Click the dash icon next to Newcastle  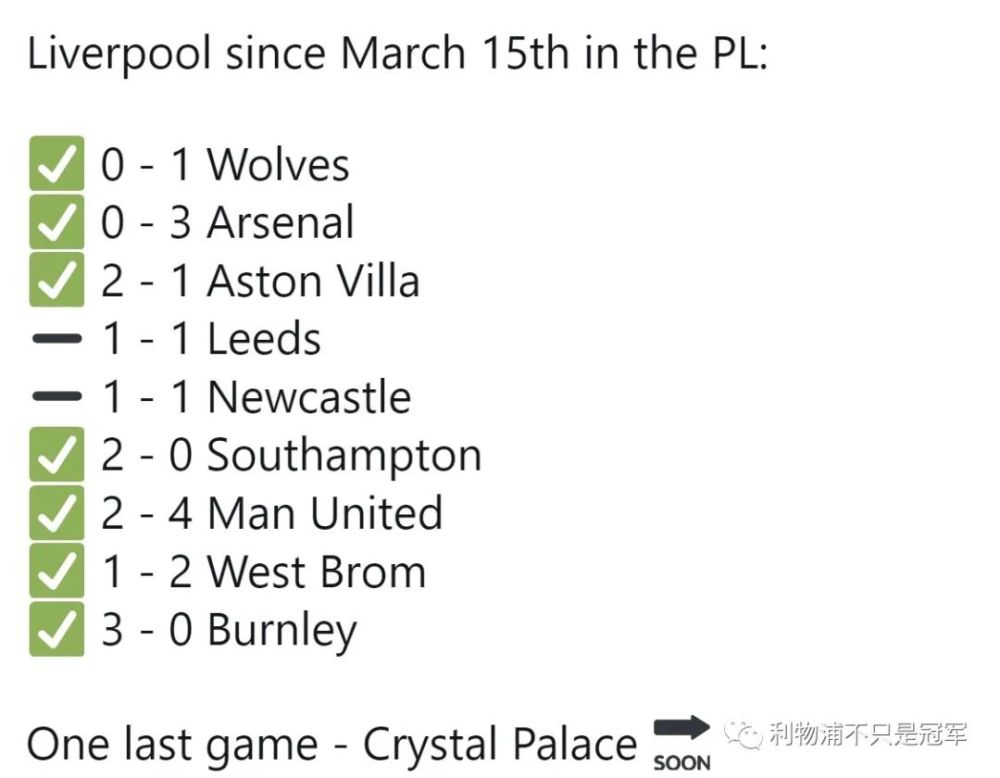coord(57,397)
